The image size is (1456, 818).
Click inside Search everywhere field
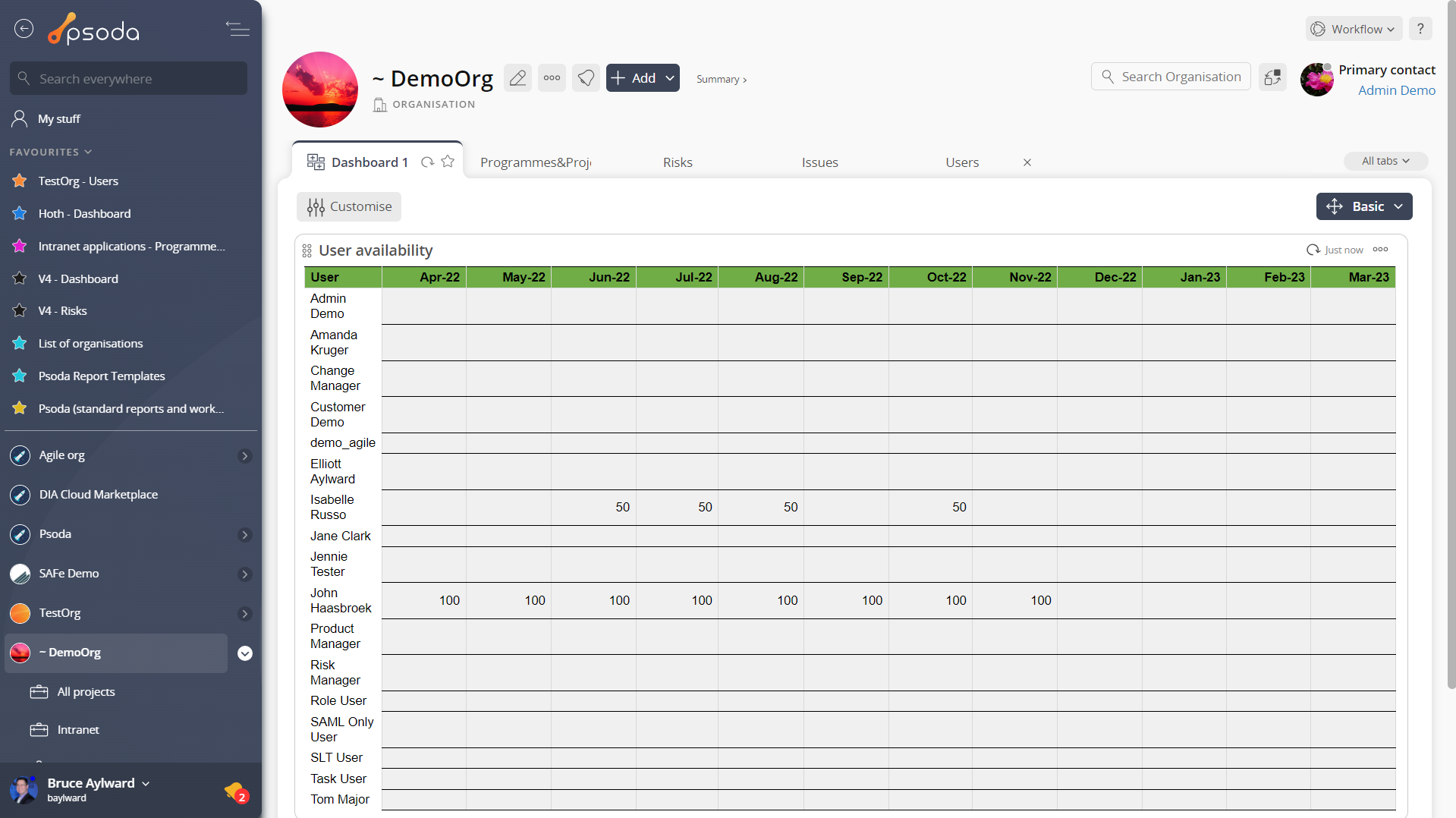tap(128, 78)
